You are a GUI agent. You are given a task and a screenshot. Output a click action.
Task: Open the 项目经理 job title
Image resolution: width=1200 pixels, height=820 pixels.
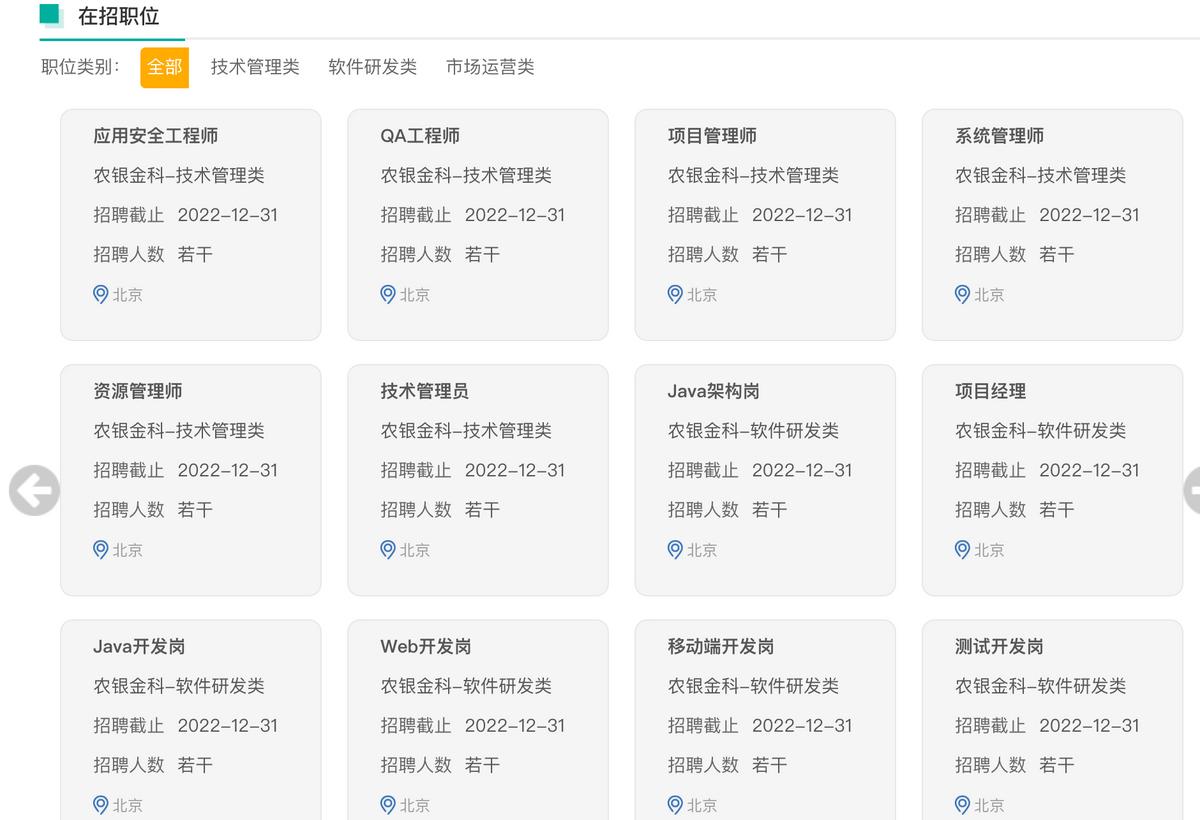point(990,391)
